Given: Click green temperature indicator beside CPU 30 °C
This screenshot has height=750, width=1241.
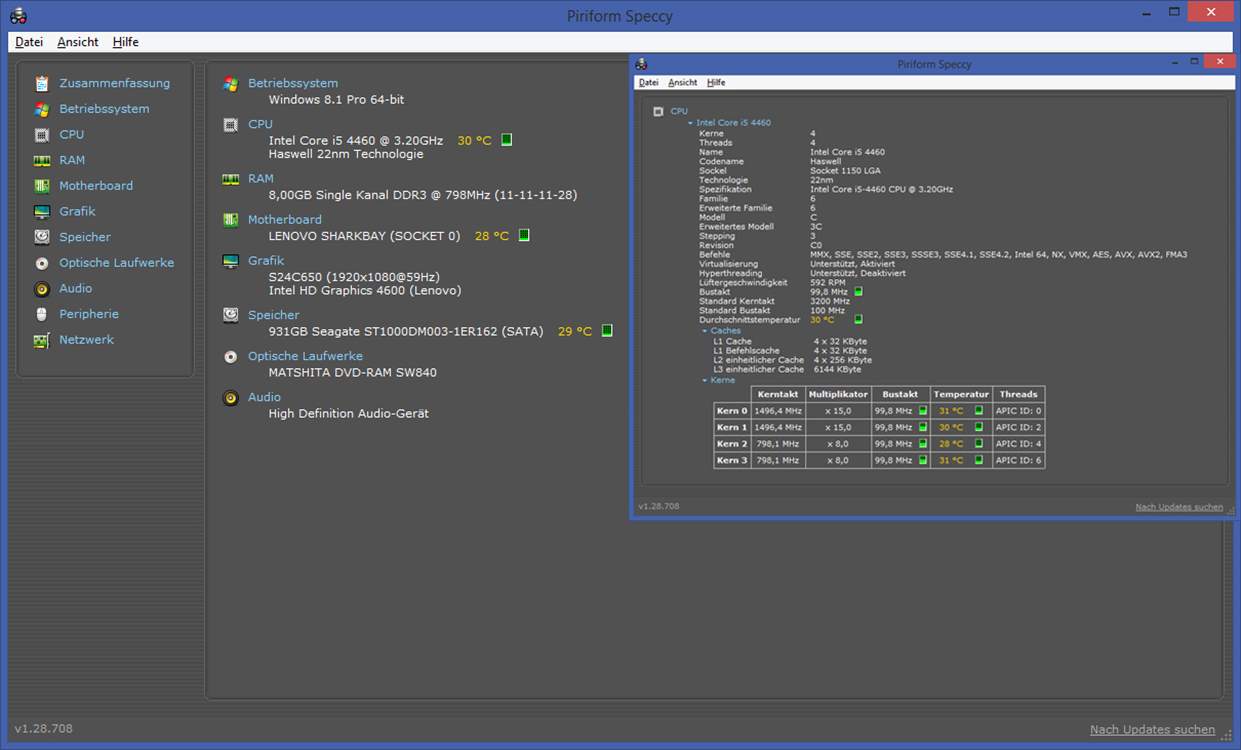Looking at the screenshot, I should [x=506, y=140].
